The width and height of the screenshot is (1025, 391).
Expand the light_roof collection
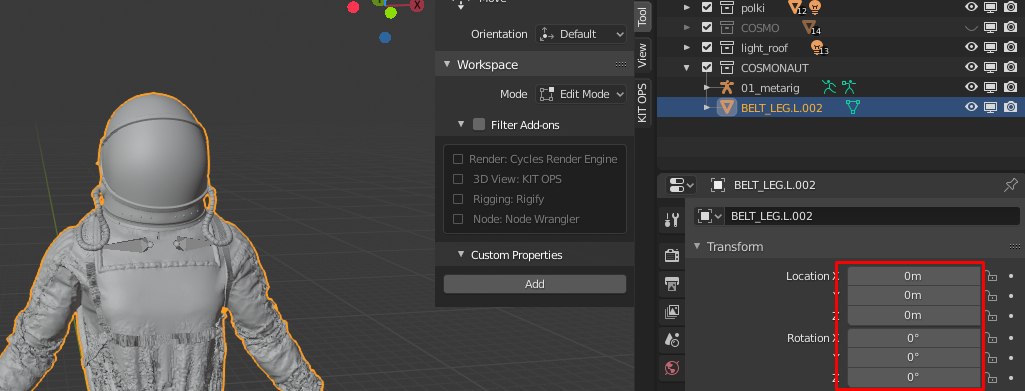pos(686,47)
